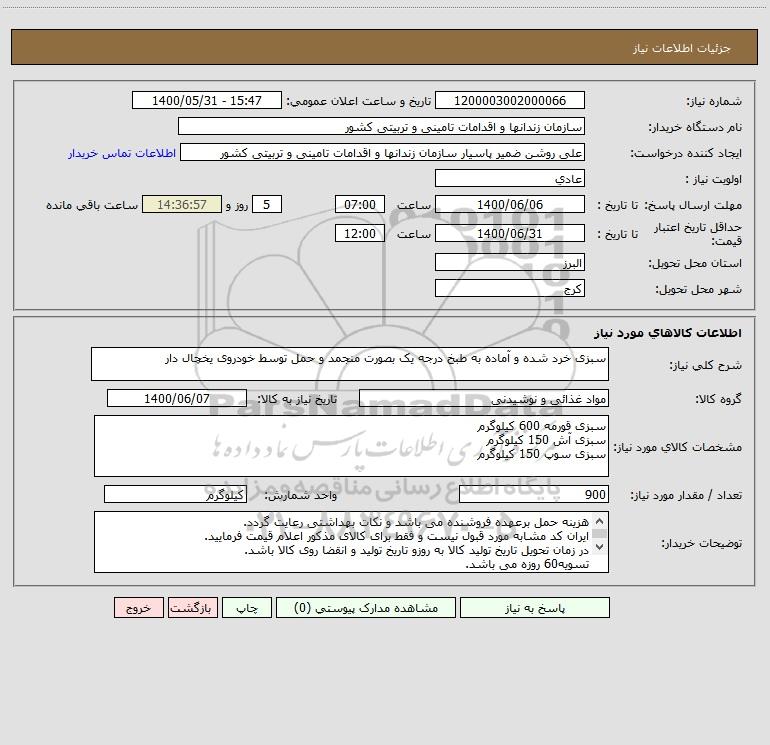770x745 pixels.
Task: Click the text سبزی قورمه 600 کیلوگرم
Action: coord(542,426)
